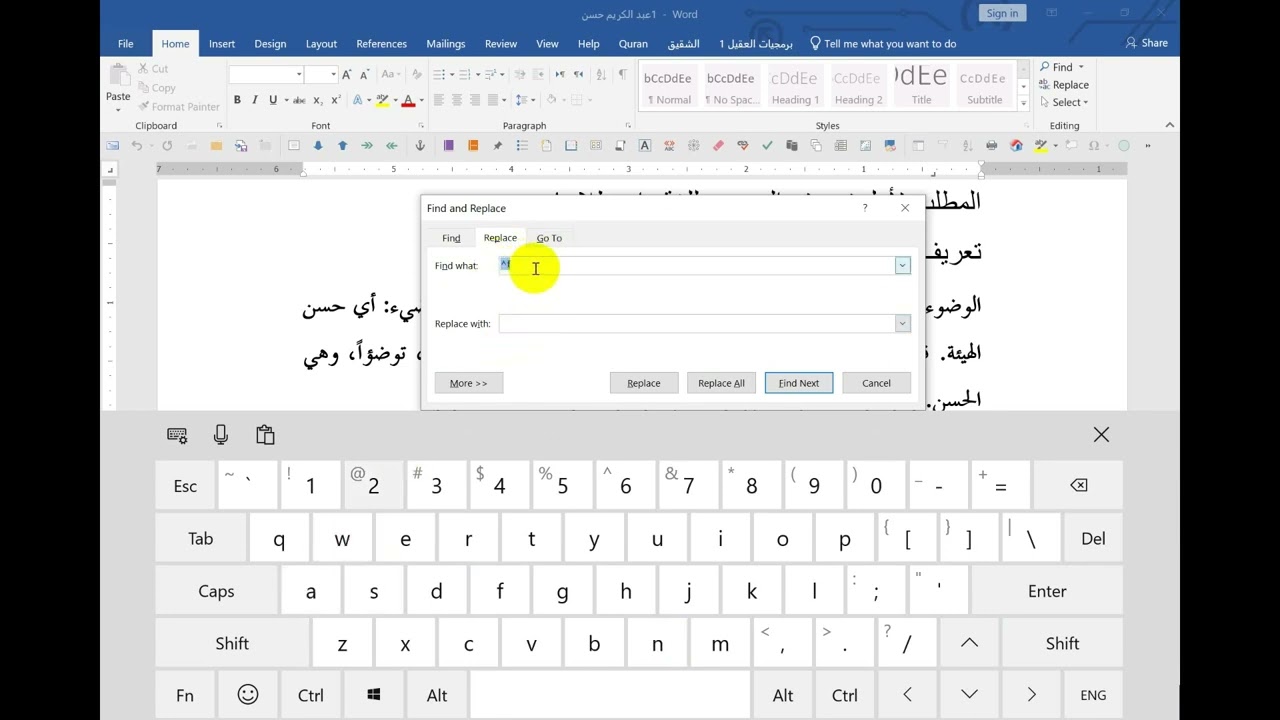Toggle the left Shift key

[x=232, y=643]
